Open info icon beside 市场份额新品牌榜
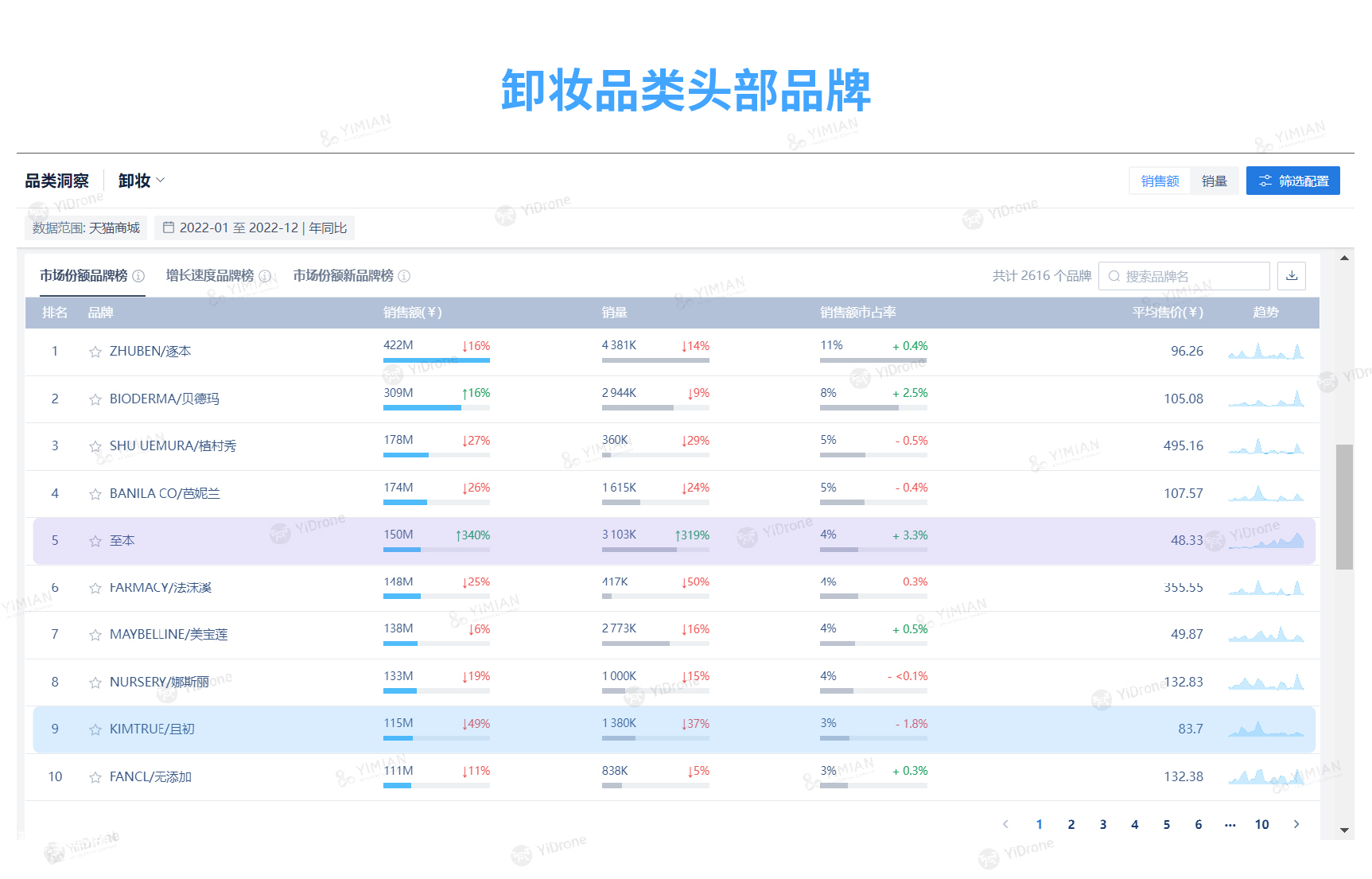 click(404, 276)
